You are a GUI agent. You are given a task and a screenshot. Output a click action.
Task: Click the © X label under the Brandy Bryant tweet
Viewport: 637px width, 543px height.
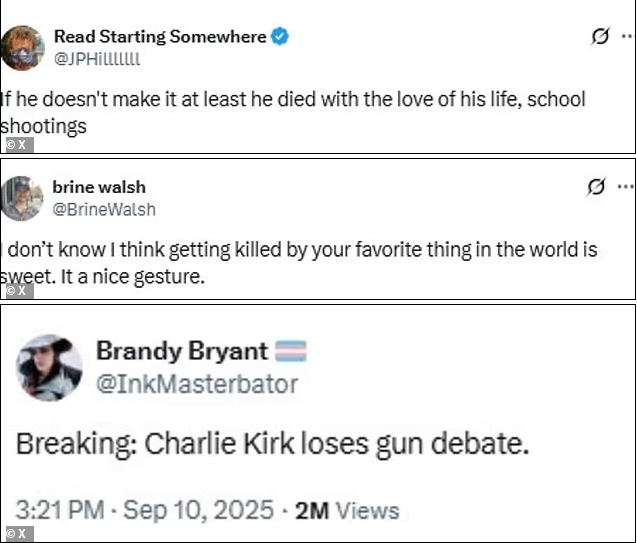pos(16,534)
